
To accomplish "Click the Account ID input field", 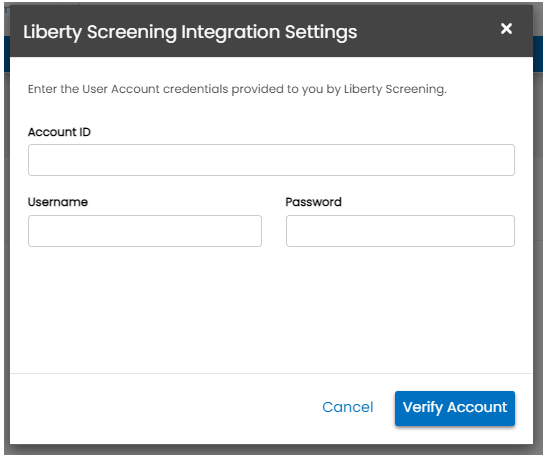I will (271, 160).
